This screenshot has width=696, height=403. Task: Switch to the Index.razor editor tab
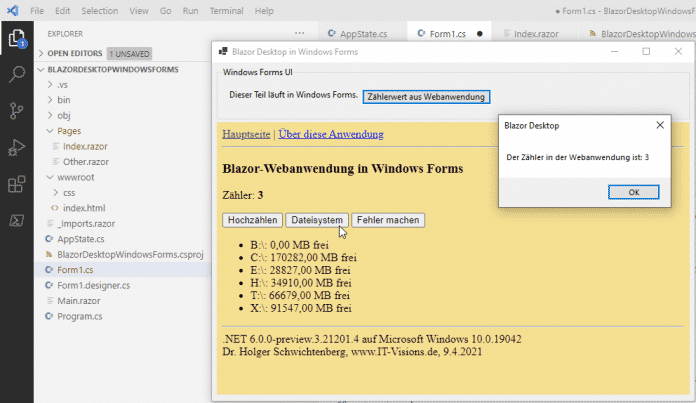coord(535,34)
